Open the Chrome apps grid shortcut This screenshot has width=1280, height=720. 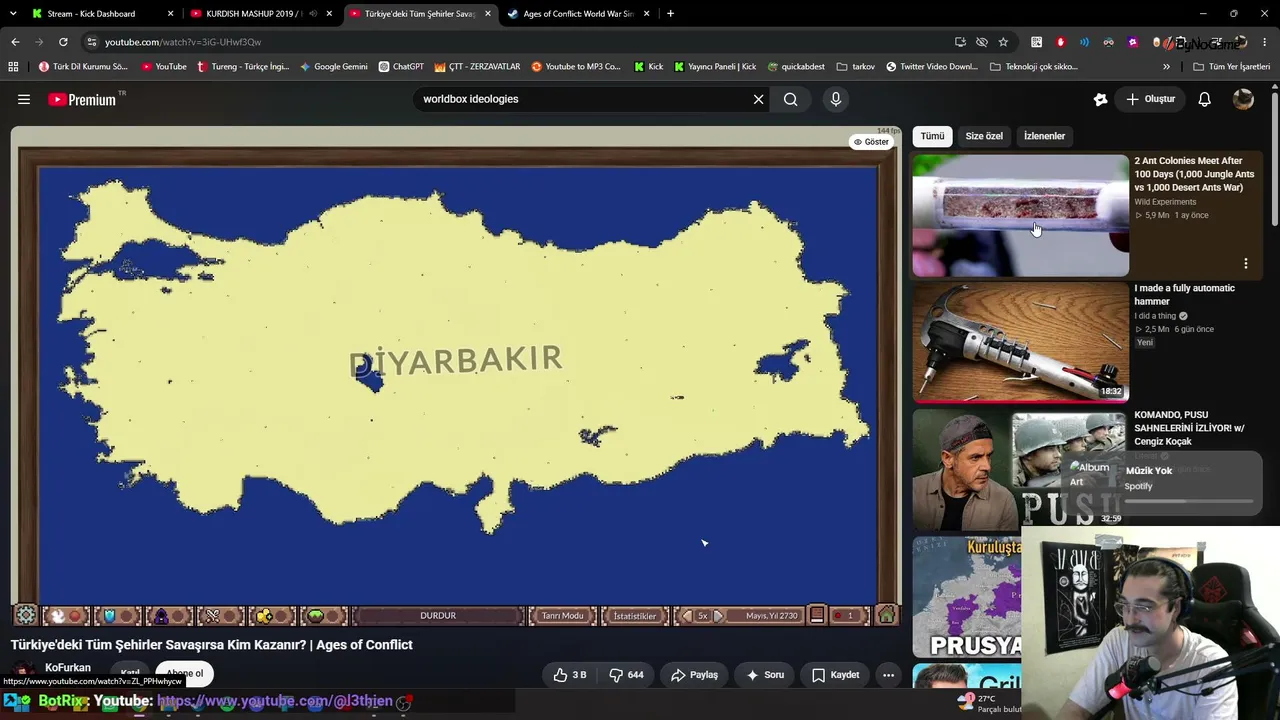click(x=13, y=67)
